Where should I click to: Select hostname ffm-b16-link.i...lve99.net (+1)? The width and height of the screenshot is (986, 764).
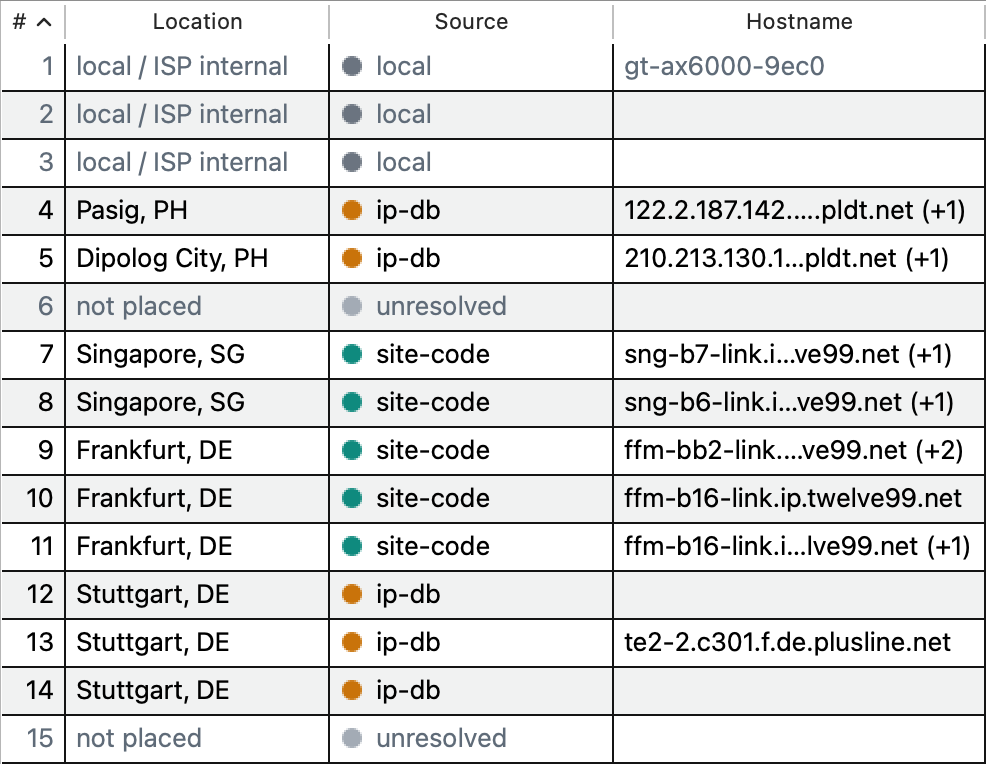[797, 546]
